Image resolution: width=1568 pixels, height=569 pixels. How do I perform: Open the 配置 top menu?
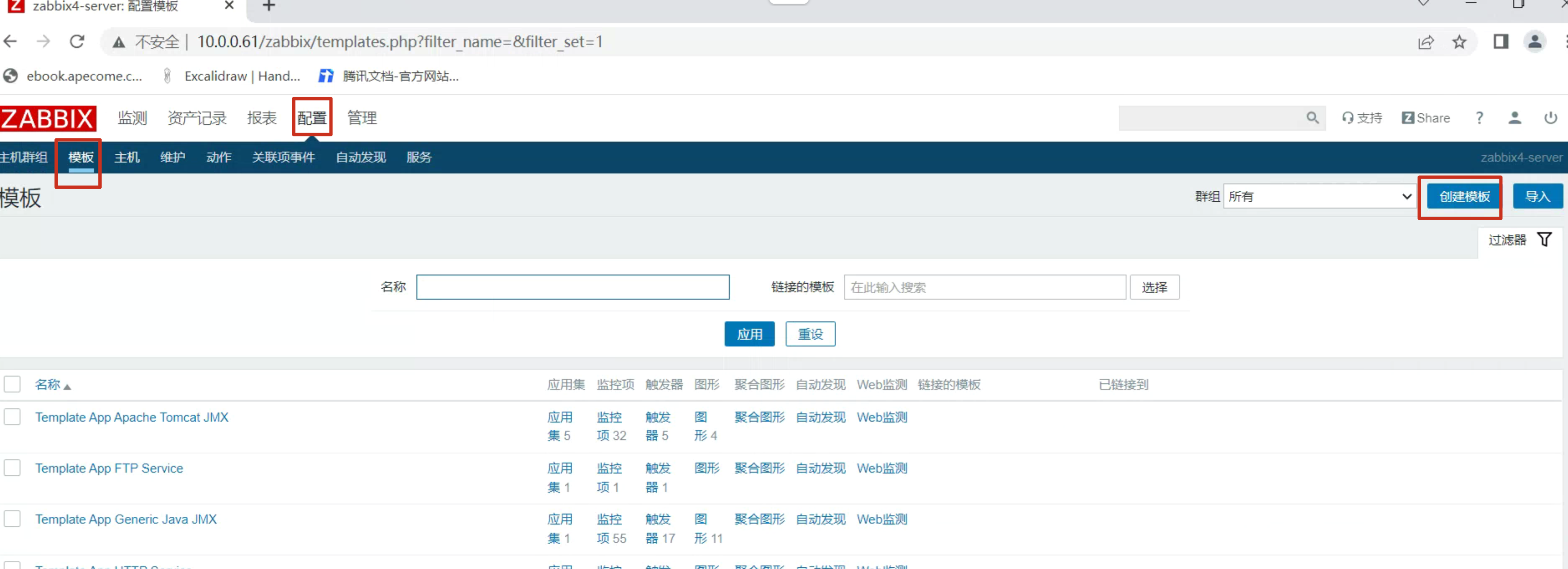(x=312, y=118)
